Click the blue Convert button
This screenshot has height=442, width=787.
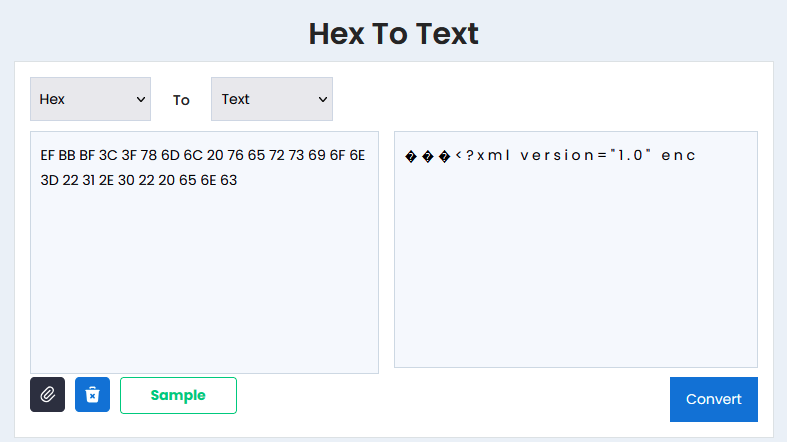[x=713, y=399]
